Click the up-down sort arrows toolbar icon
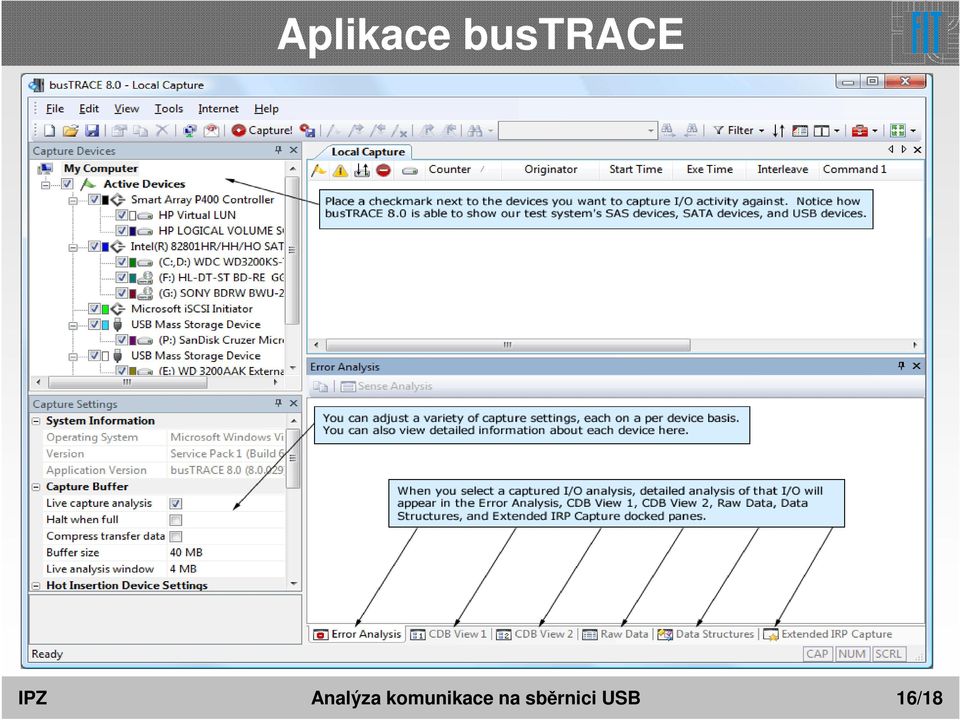The height and width of the screenshot is (720, 960). [x=778, y=130]
